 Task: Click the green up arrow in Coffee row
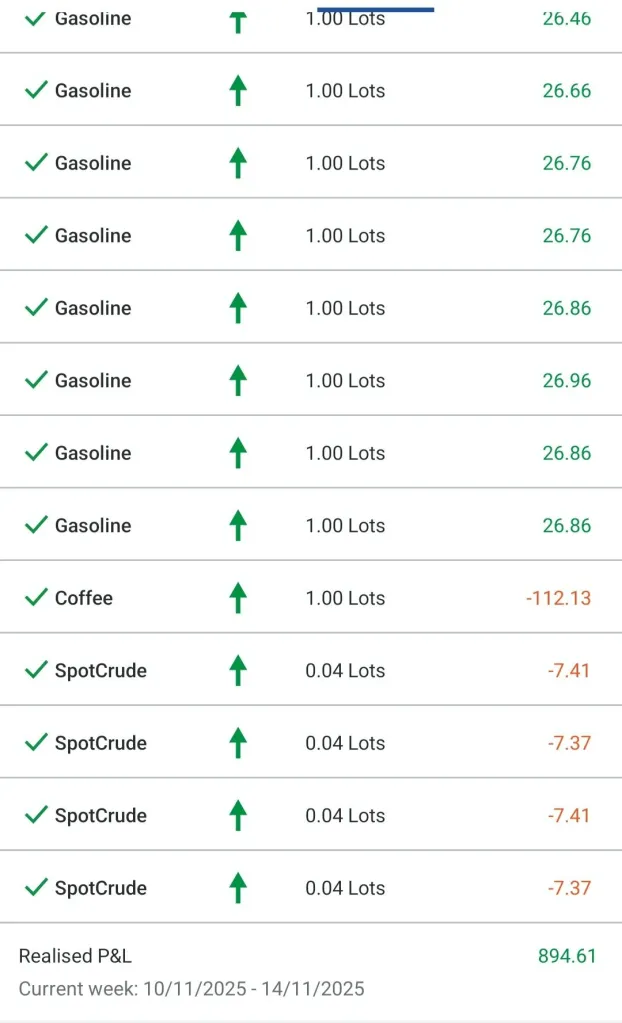tap(237, 598)
